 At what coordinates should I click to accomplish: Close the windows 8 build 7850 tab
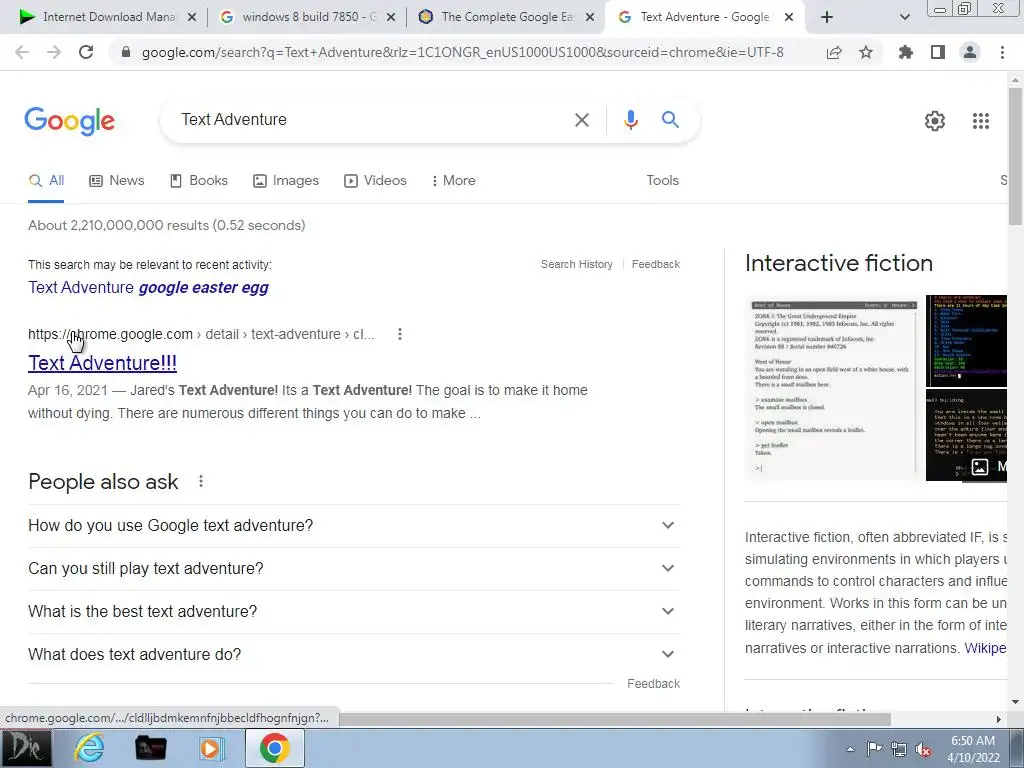coord(391,17)
